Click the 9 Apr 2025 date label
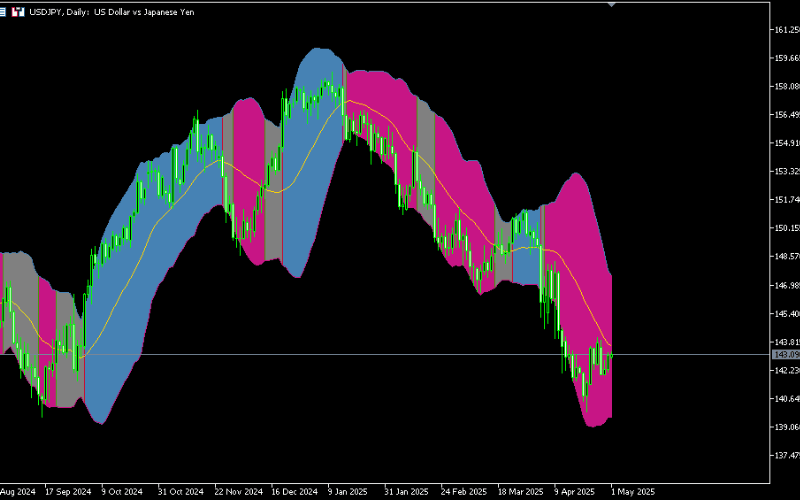 tap(574, 492)
